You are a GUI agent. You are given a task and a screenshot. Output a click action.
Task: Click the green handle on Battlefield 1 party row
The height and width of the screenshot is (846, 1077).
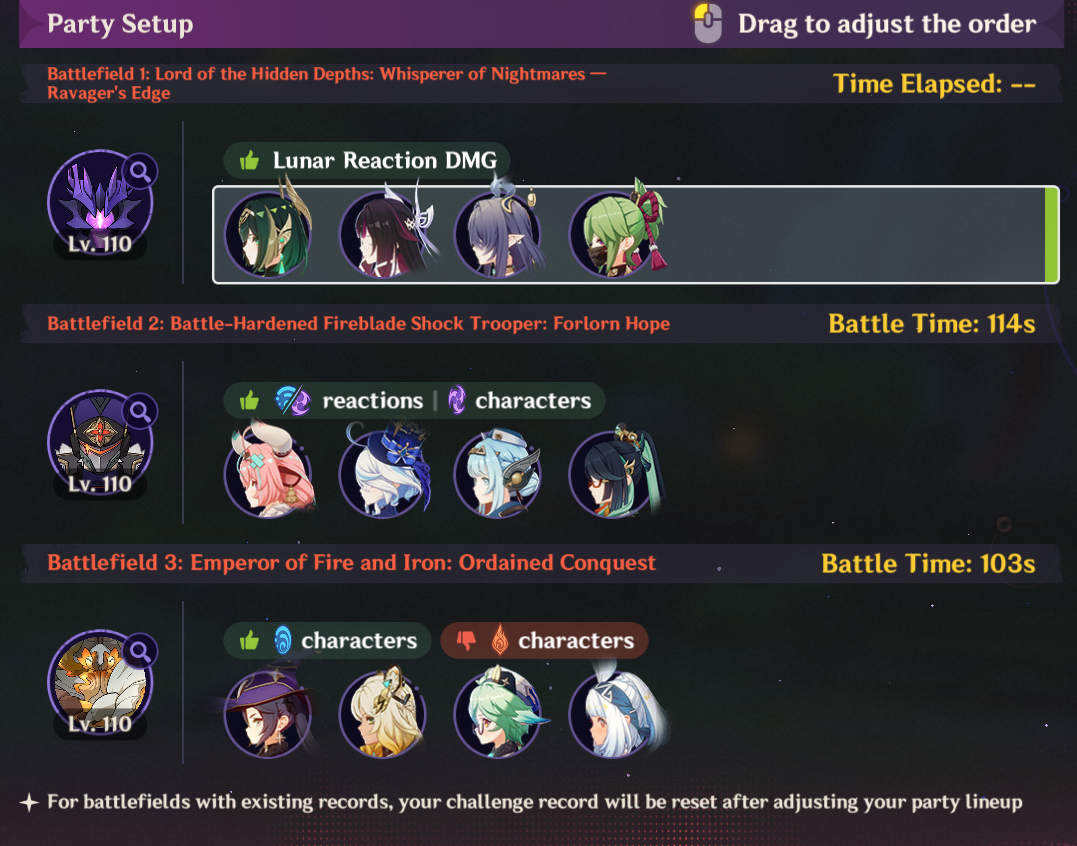(1051, 234)
